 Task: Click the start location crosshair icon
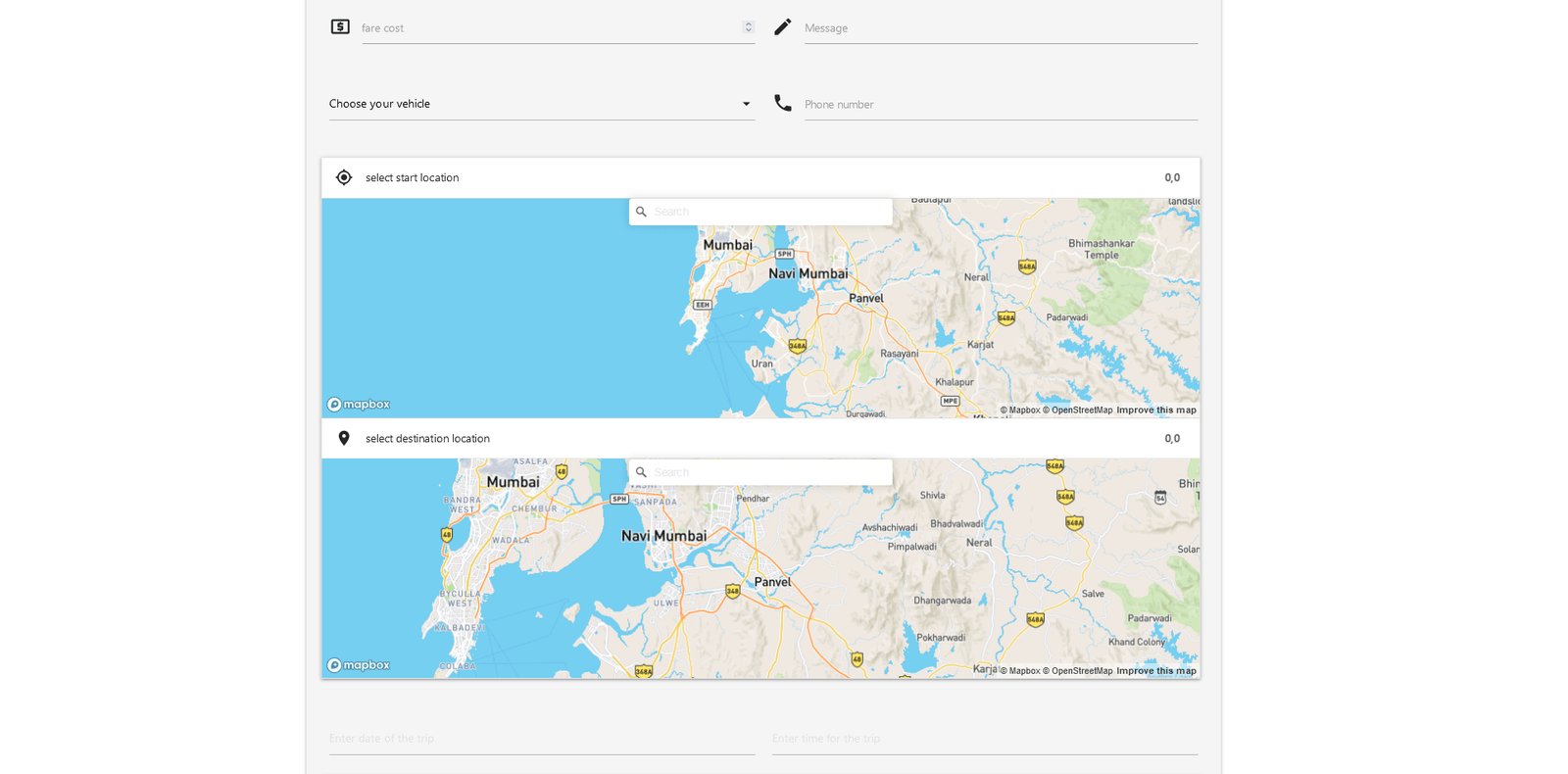[x=344, y=177]
